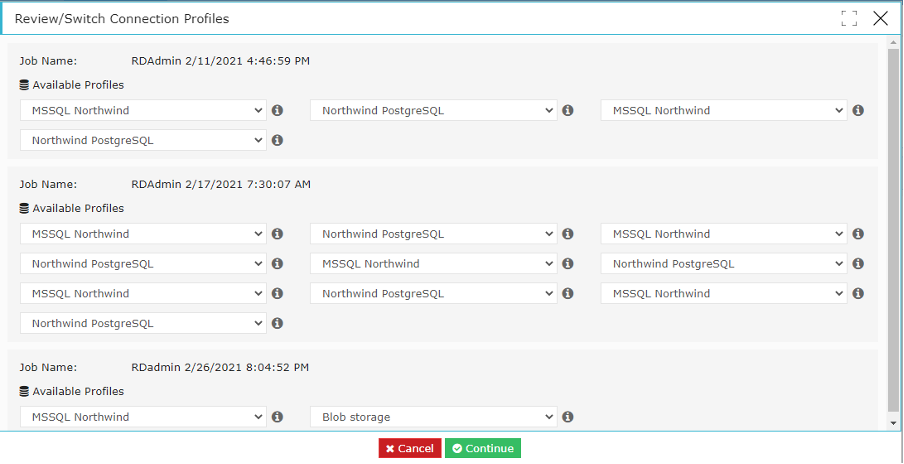Open the last single-row Northwind PostgreSQL dropdown in the 2/17/2021 job
Image resolution: width=904 pixels, height=464 pixels.
point(144,323)
